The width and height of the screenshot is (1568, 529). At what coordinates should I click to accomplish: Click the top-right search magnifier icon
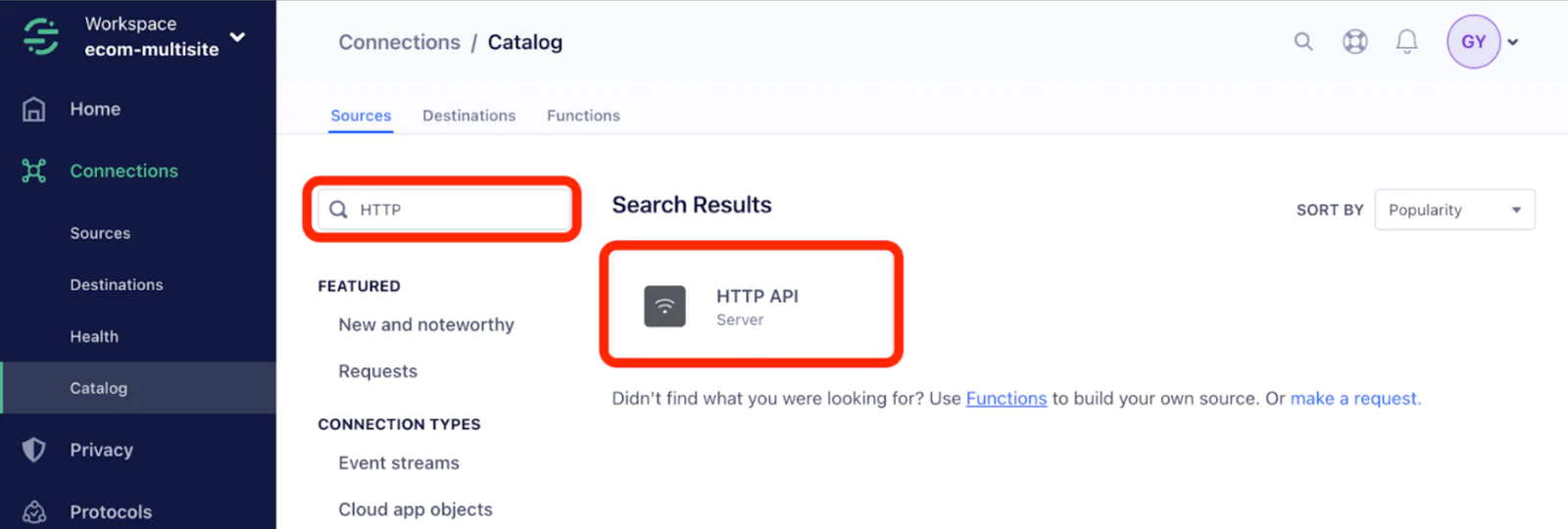1302,41
